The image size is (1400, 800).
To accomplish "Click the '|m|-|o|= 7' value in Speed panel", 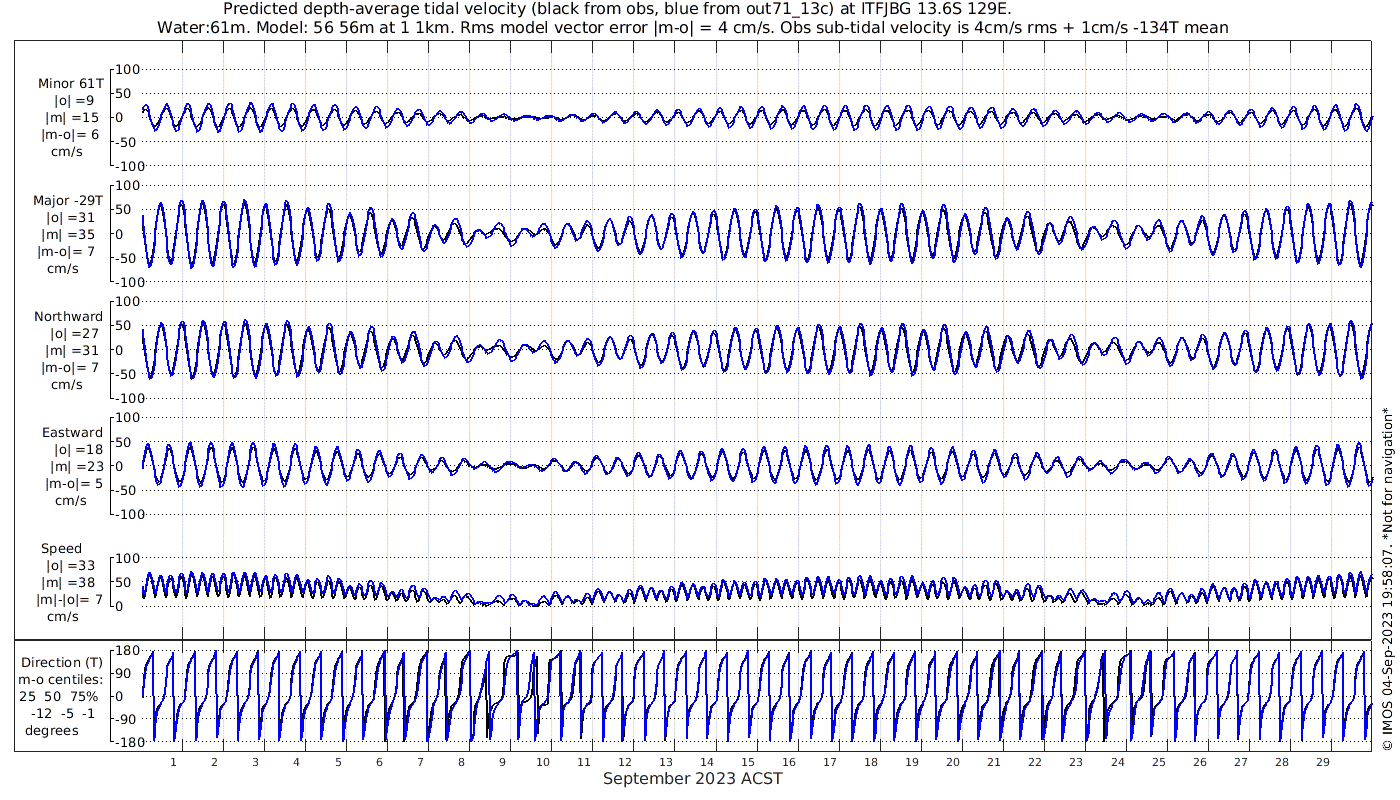I will pos(71,600).
